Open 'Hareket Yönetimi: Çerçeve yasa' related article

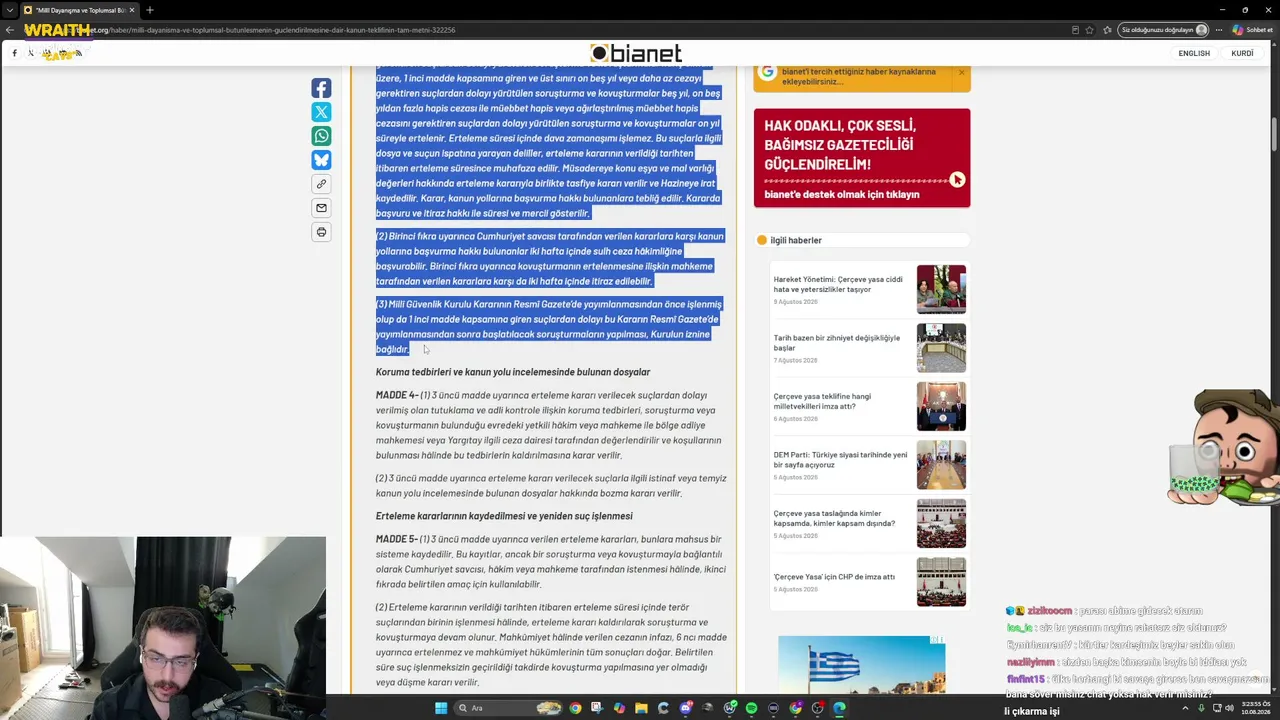[838, 284]
